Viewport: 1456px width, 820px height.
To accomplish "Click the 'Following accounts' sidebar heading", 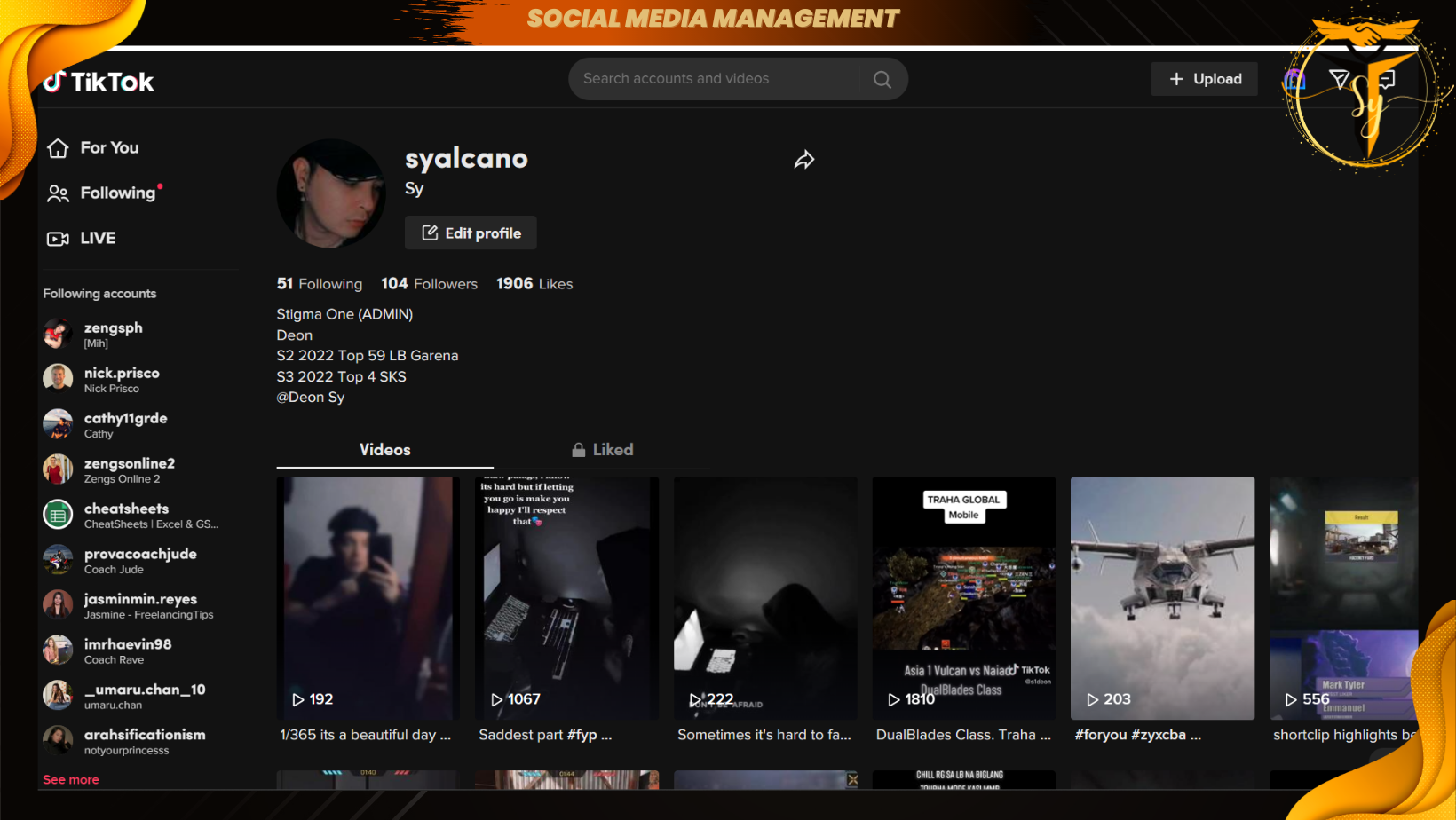I will [99, 294].
